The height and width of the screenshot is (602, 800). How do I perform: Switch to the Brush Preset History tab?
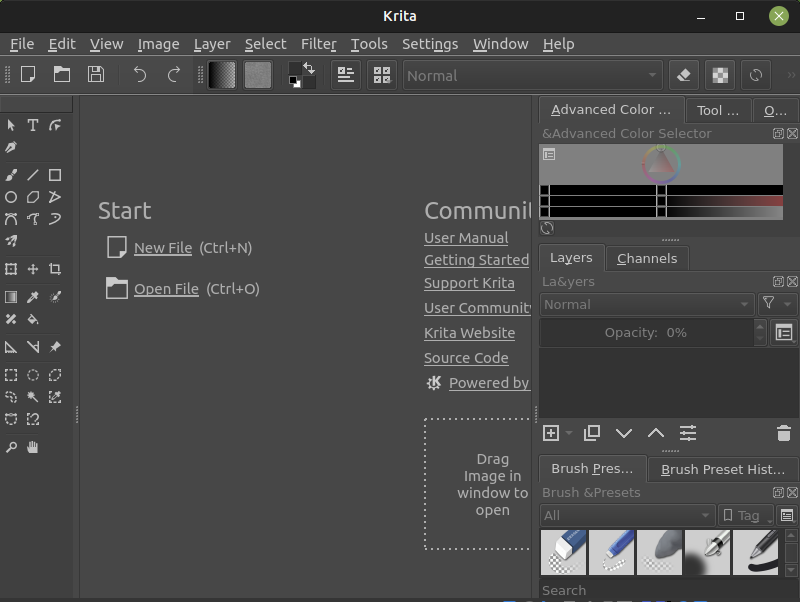(x=722, y=469)
